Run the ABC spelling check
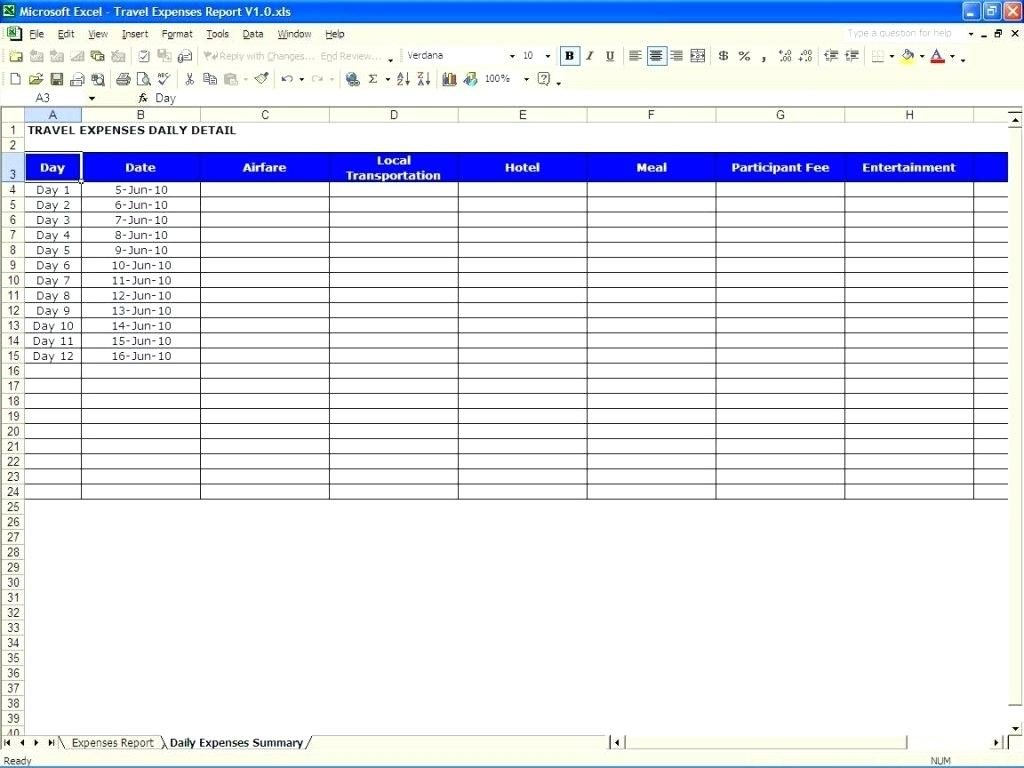The image size is (1024, 768). pyautogui.click(x=164, y=79)
